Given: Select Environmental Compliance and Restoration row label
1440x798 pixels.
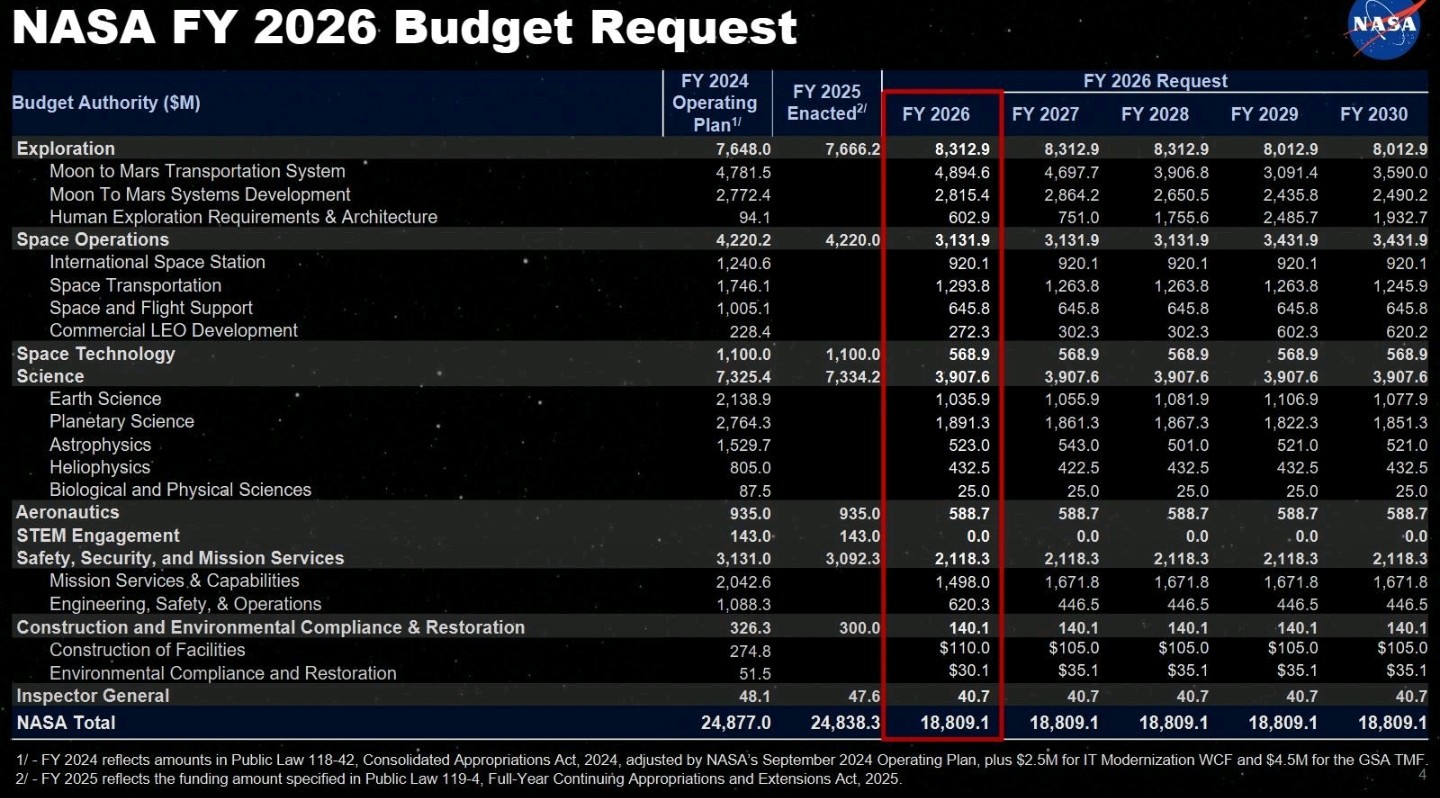Looking at the screenshot, I should coord(223,673).
